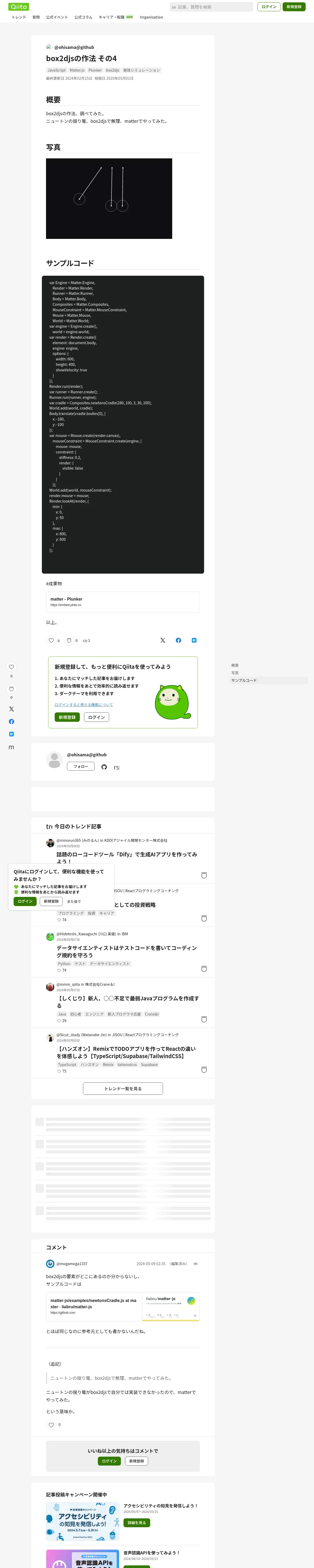Viewport: 314px width, 1568px height.
Task: Share to Hatena Bookmark via the icon below the article
Action: [194, 640]
